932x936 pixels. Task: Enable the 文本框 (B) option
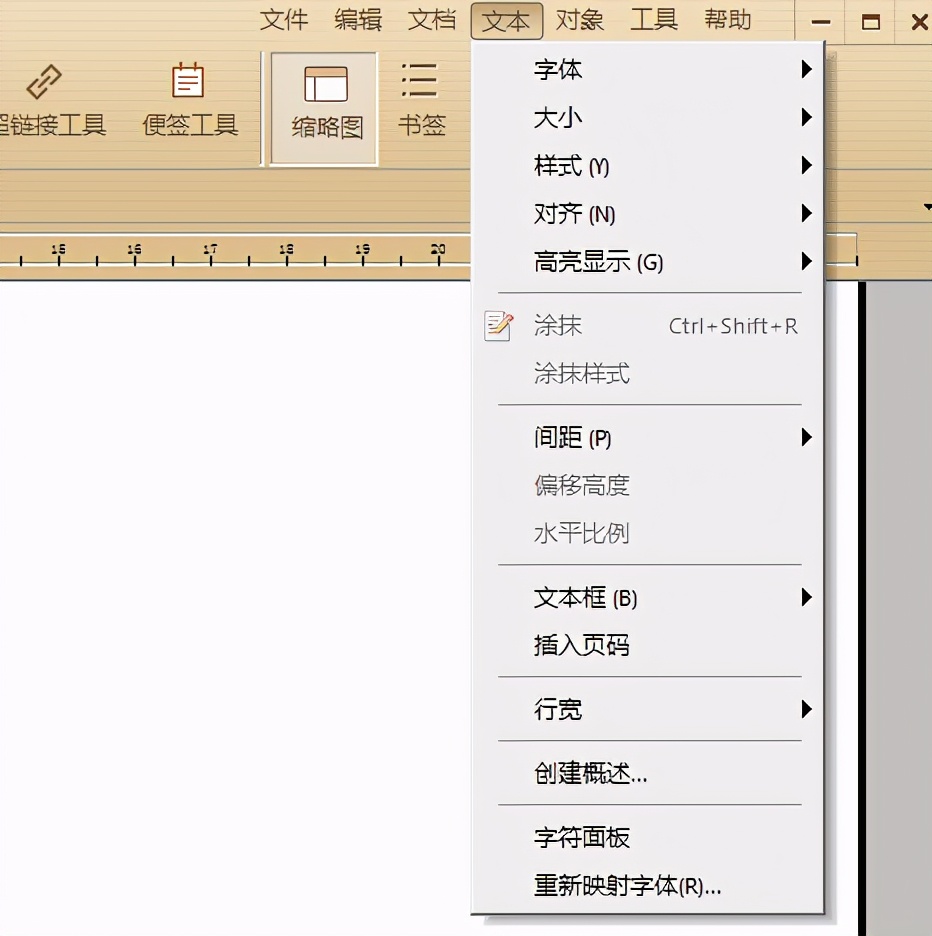(x=584, y=597)
